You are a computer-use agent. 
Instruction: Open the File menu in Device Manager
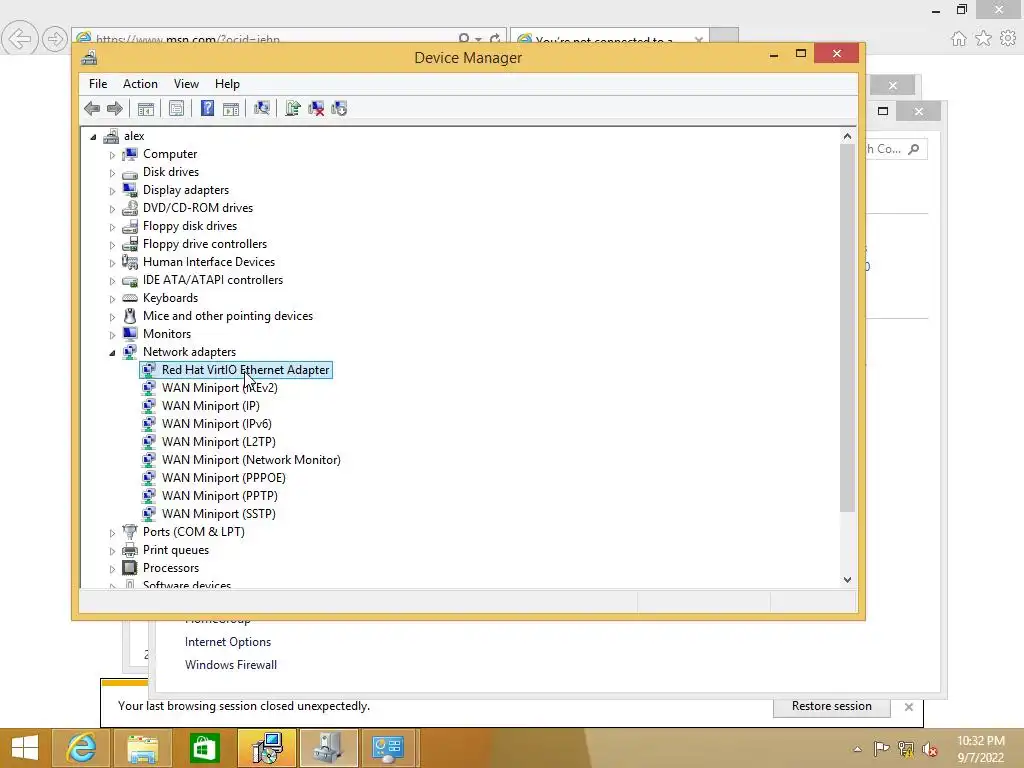98,84
